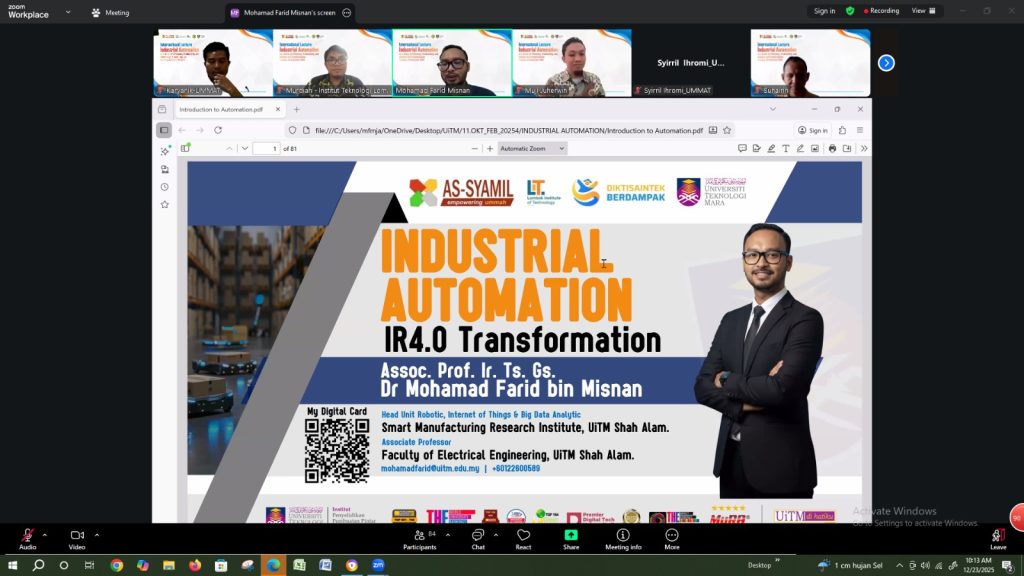This screenshot has width=1024, height=576.
Task: Show next participants with blue arrow
Action: 886,63
